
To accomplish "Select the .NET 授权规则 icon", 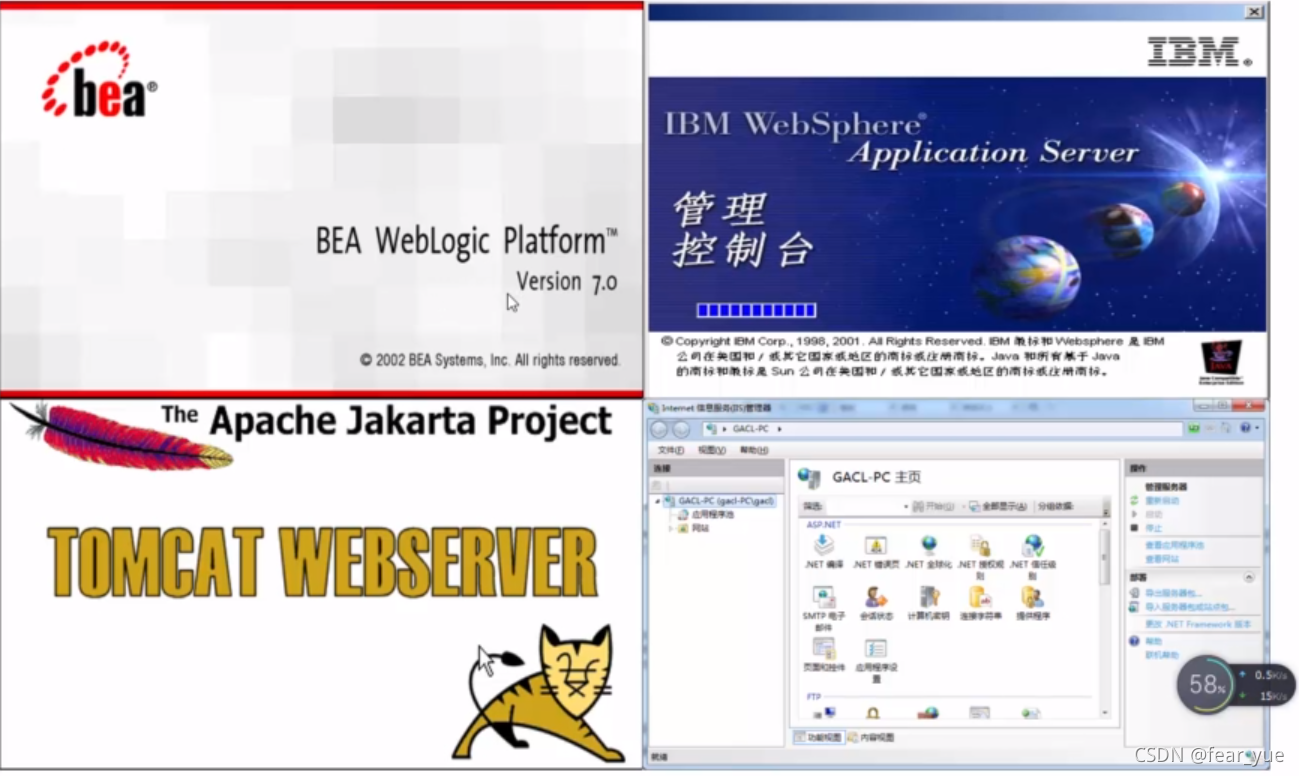I will [x=981, y=547].
